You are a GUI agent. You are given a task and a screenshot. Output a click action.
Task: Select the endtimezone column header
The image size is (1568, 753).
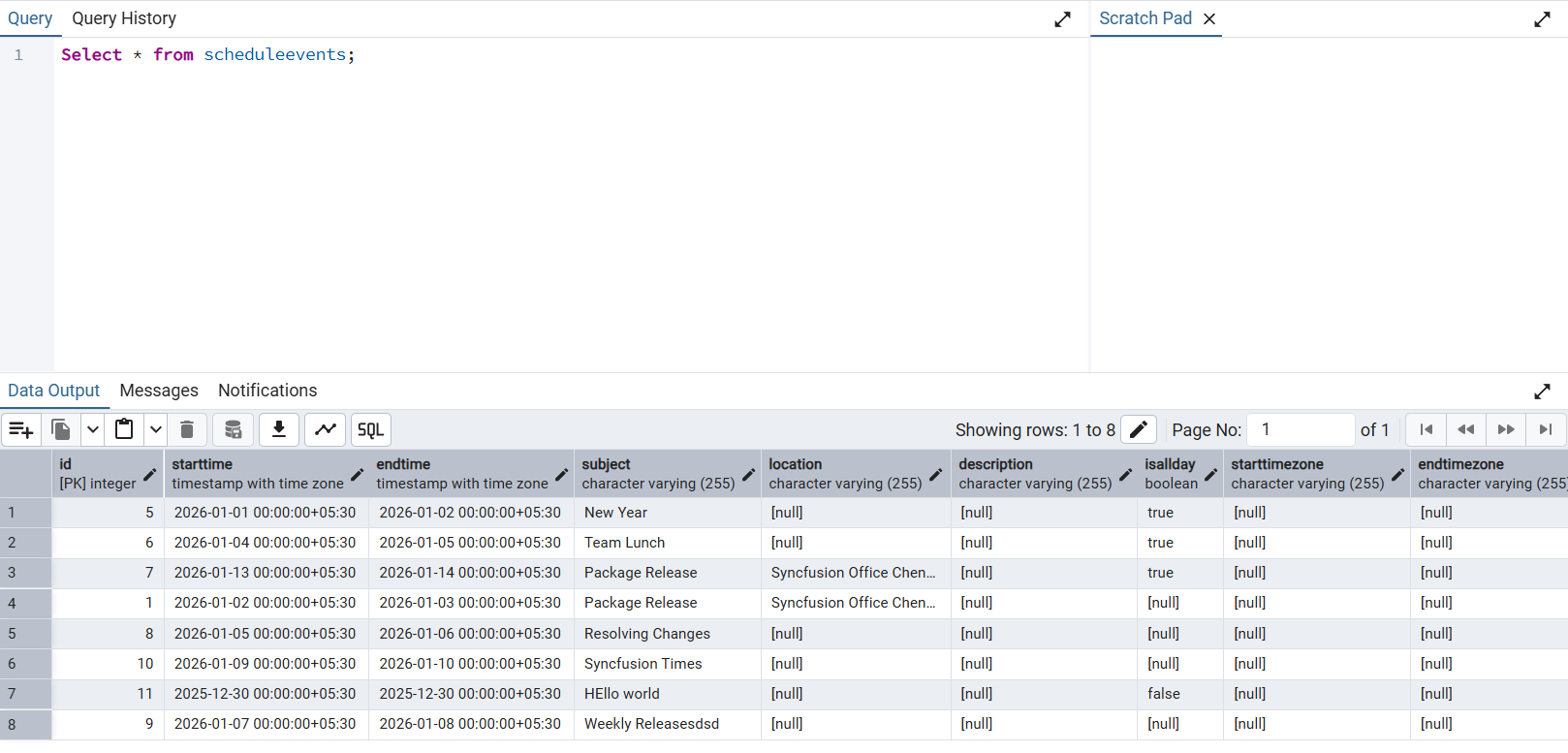[1490, 474]
